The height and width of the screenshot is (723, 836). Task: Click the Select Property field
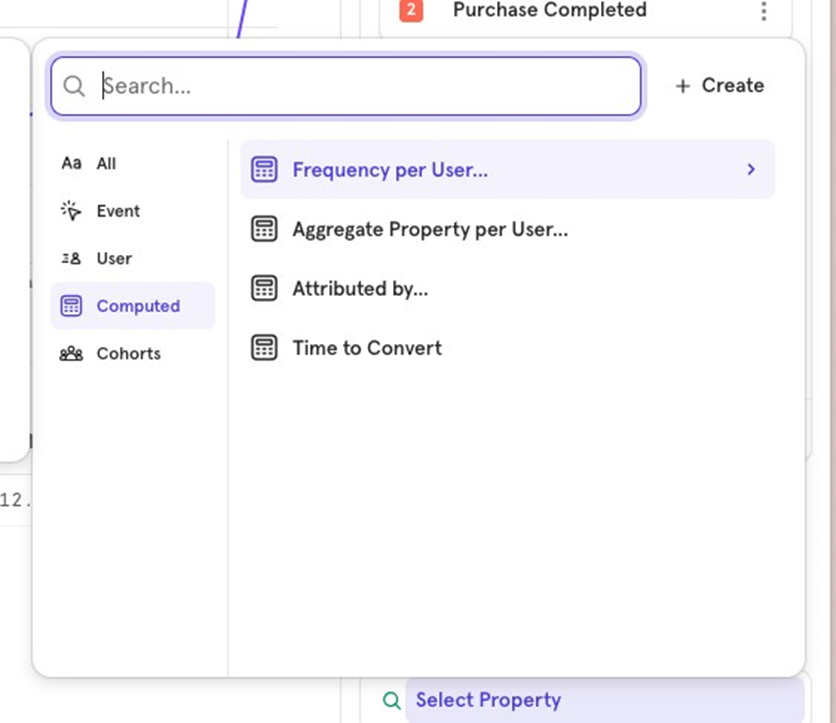pos(487,700)
